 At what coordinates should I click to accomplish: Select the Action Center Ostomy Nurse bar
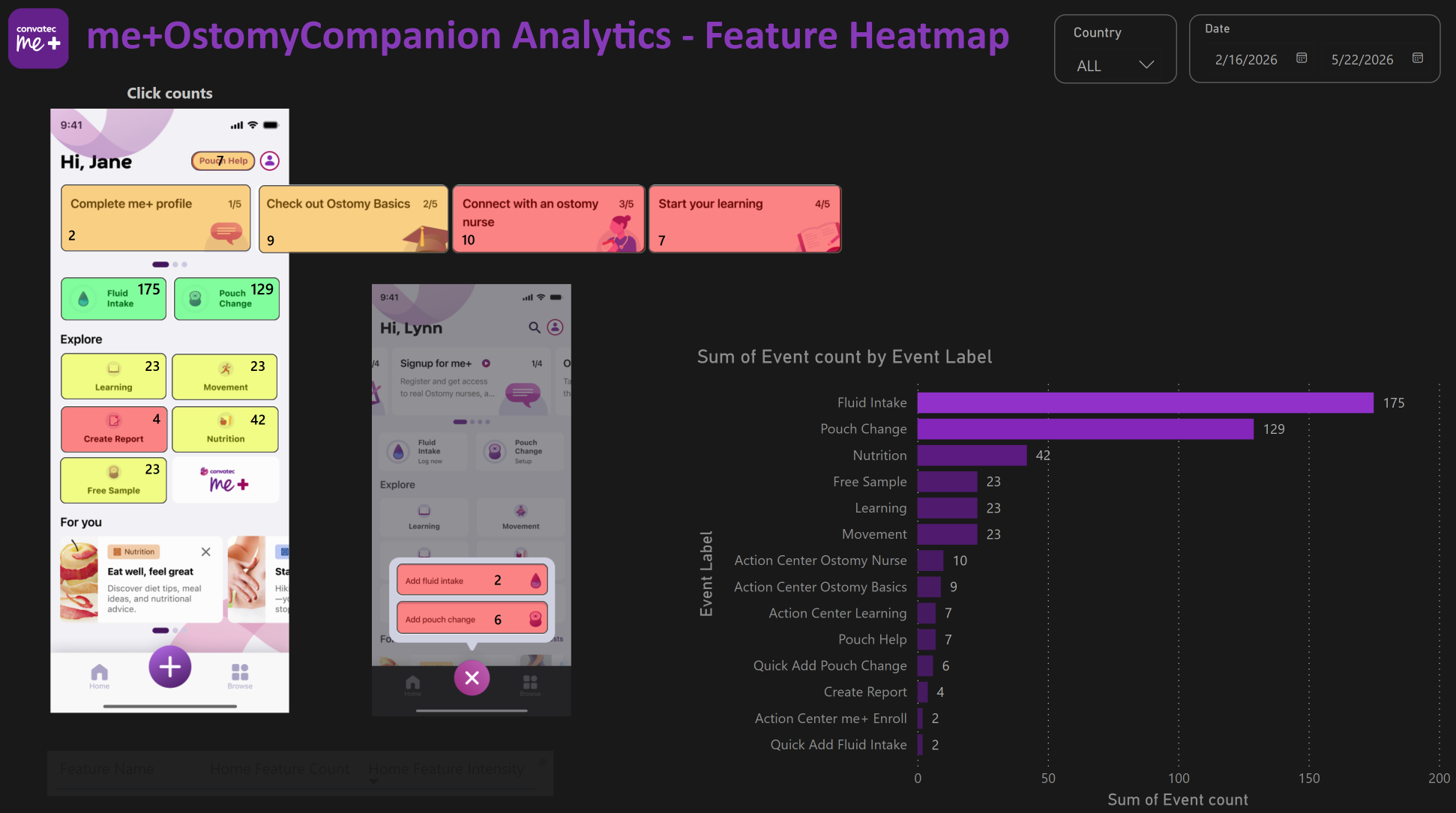(x=930, y=560)
